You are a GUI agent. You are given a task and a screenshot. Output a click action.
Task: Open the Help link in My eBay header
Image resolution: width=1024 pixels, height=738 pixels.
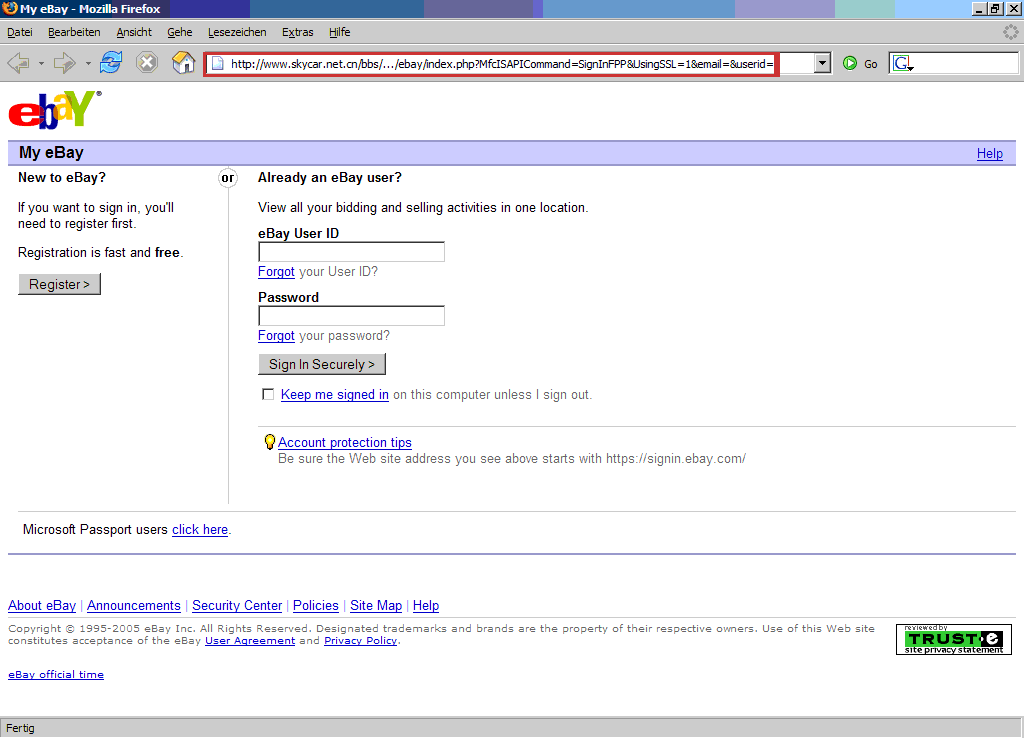[x=989, y=153]
